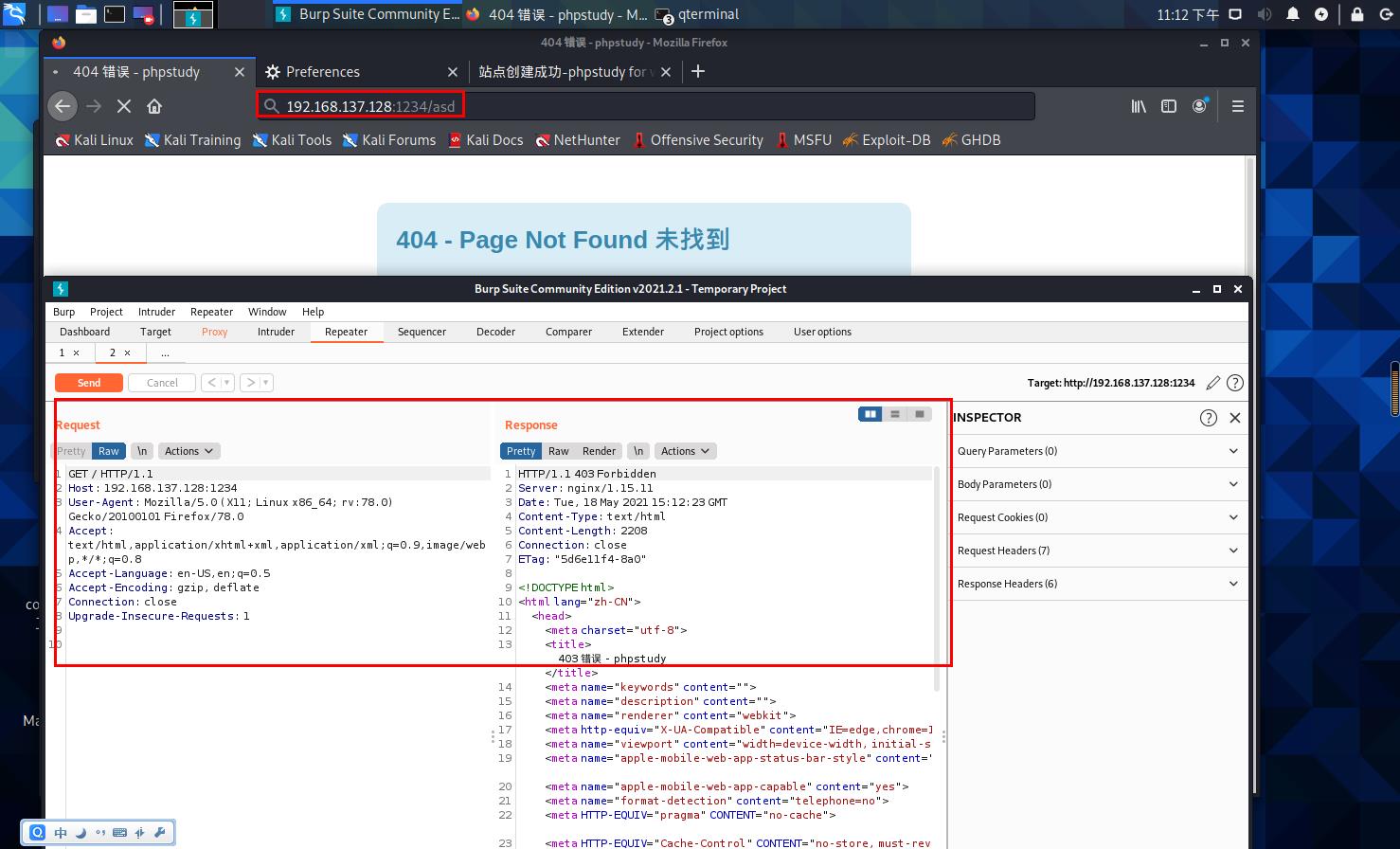1400x849 pixels.
Task: Open the Intruder menu in Burp
Action: [156, 312]
